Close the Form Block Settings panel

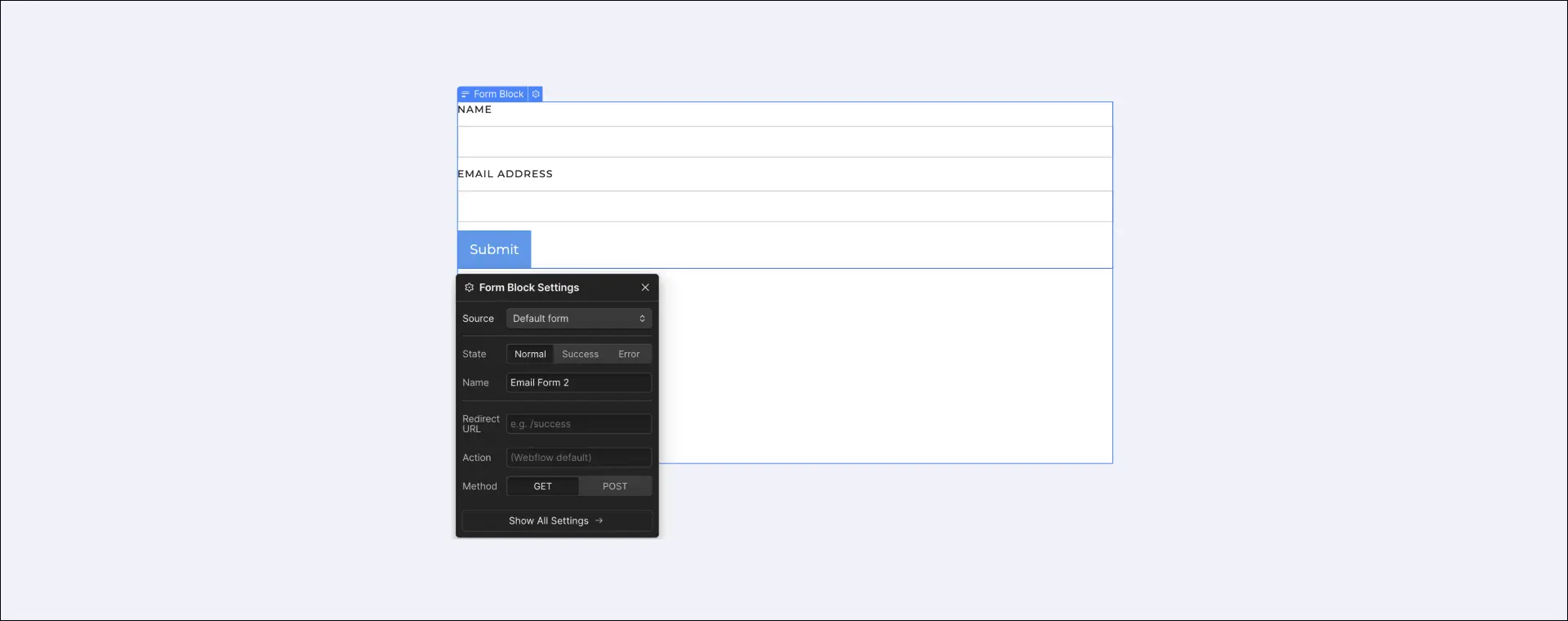coord(645,288)
